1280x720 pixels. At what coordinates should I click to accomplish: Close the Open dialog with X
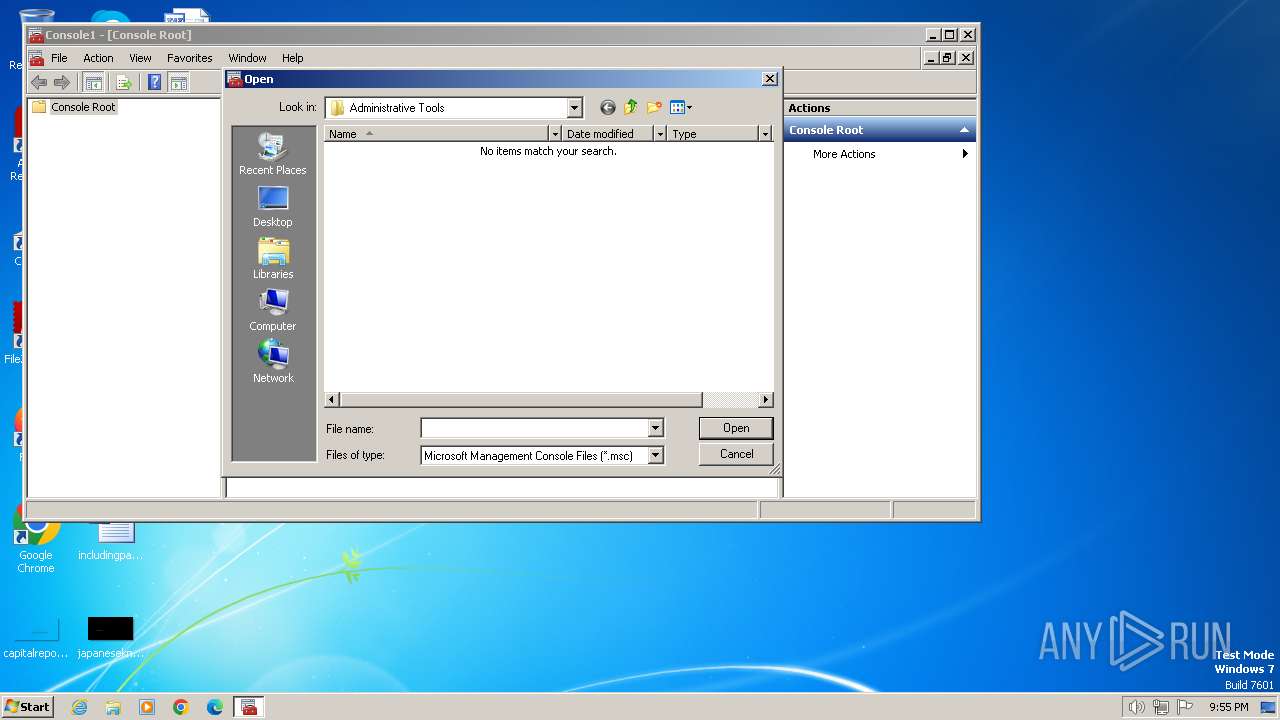pos(769,79)
